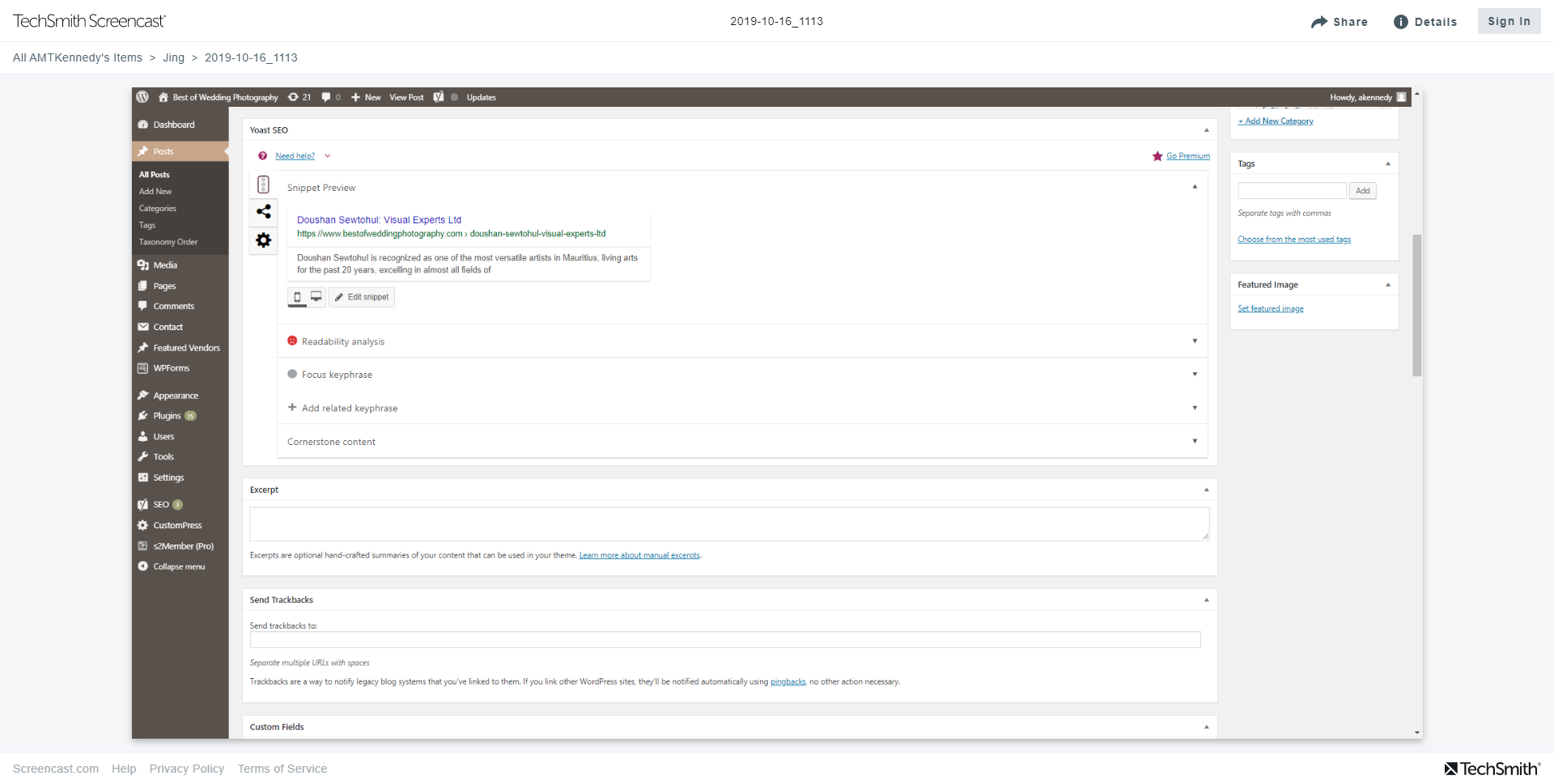Collapse the Featured Image metabox
Image resolution: width=1554 pixels, height=784 pixels.
coord(1388,285)
